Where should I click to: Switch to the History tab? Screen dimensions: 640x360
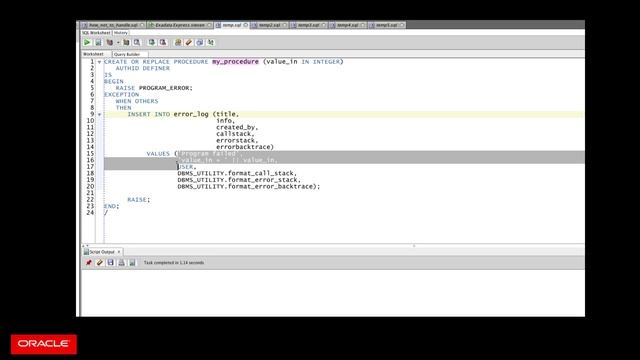[120, 33]
